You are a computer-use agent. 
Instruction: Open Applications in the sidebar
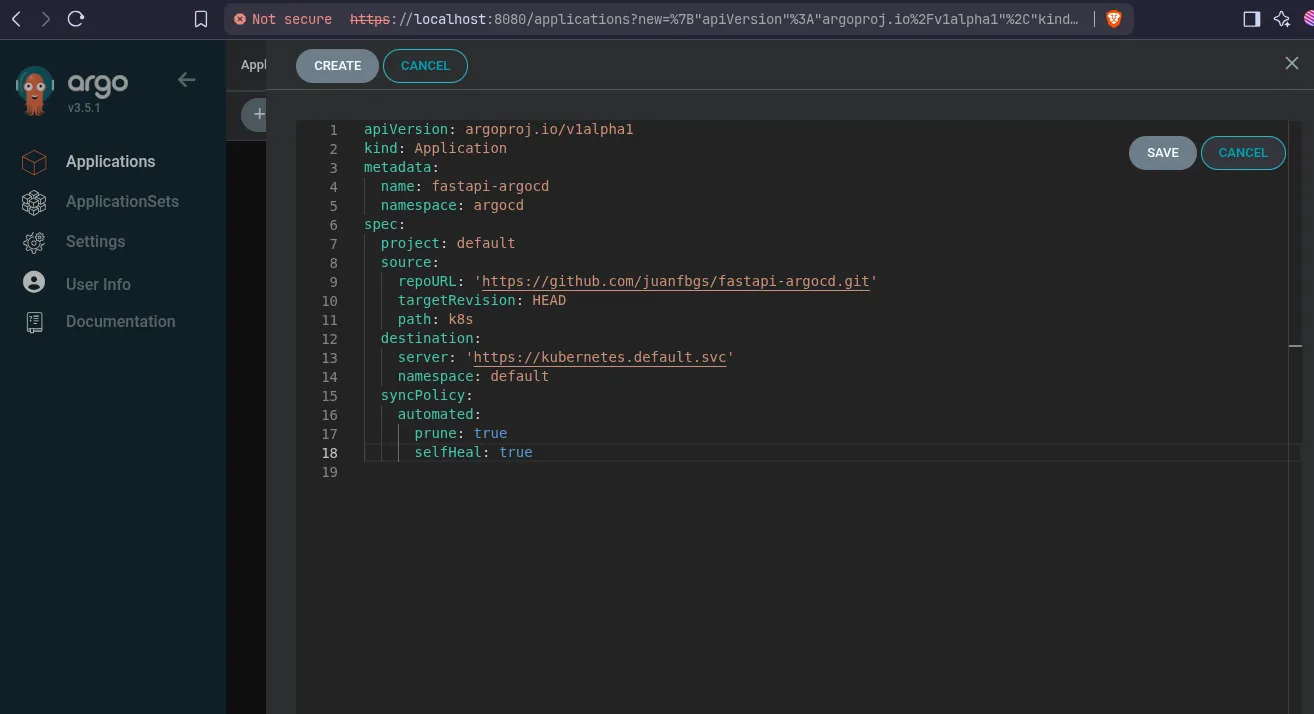110,162
